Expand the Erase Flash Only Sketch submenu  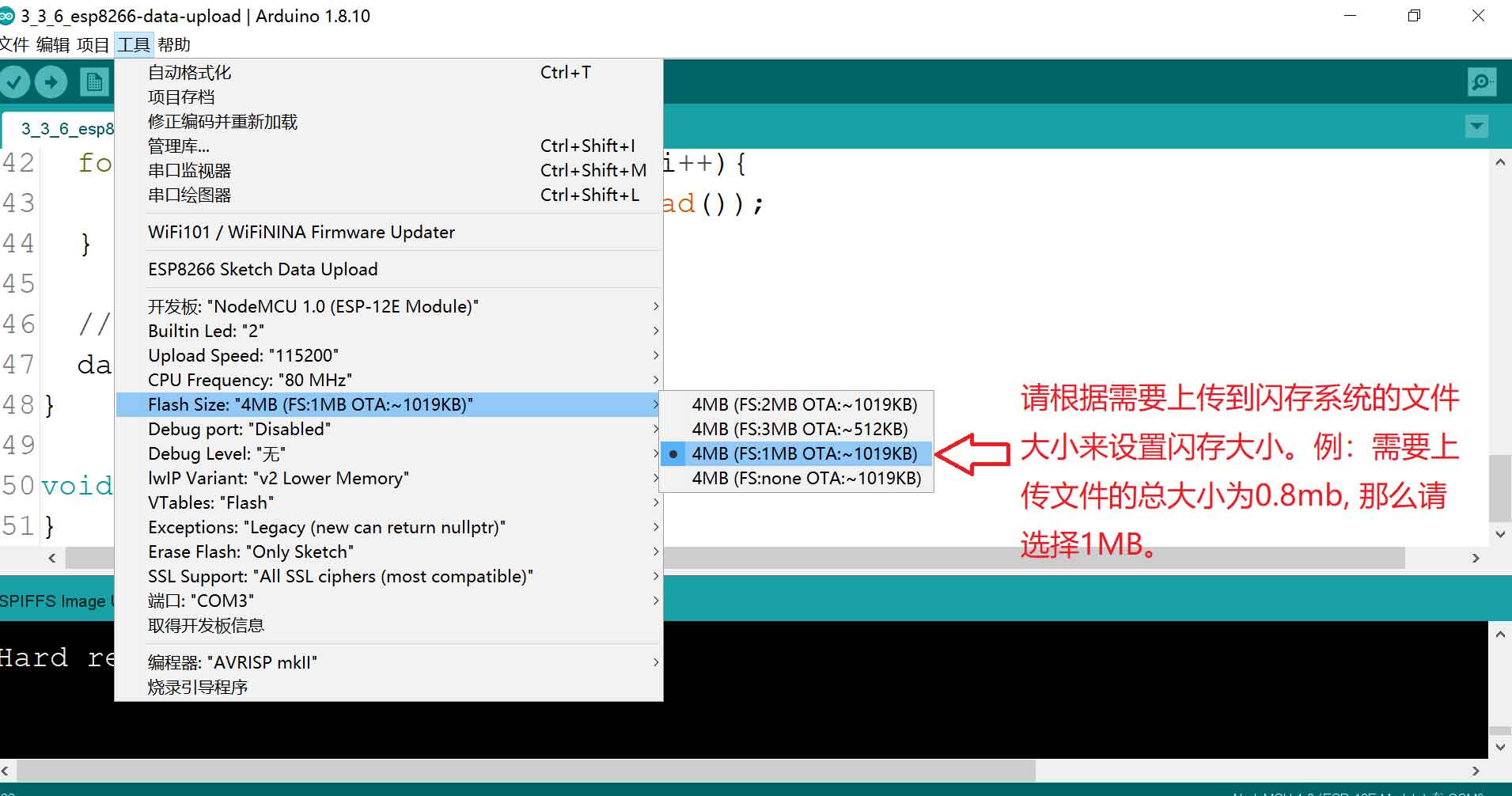[x=388, y=552]
